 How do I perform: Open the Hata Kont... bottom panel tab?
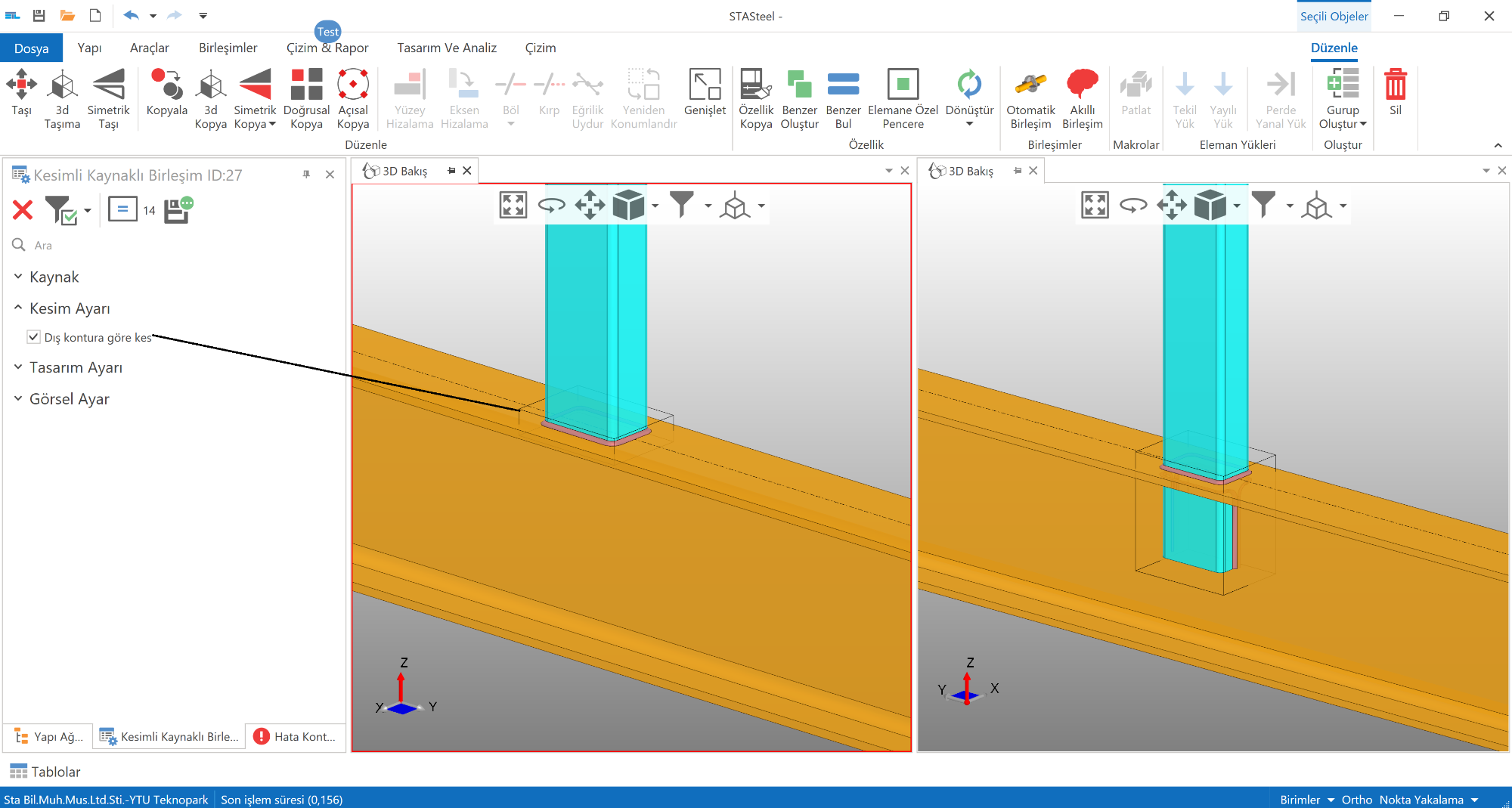(x=296, y=736)
